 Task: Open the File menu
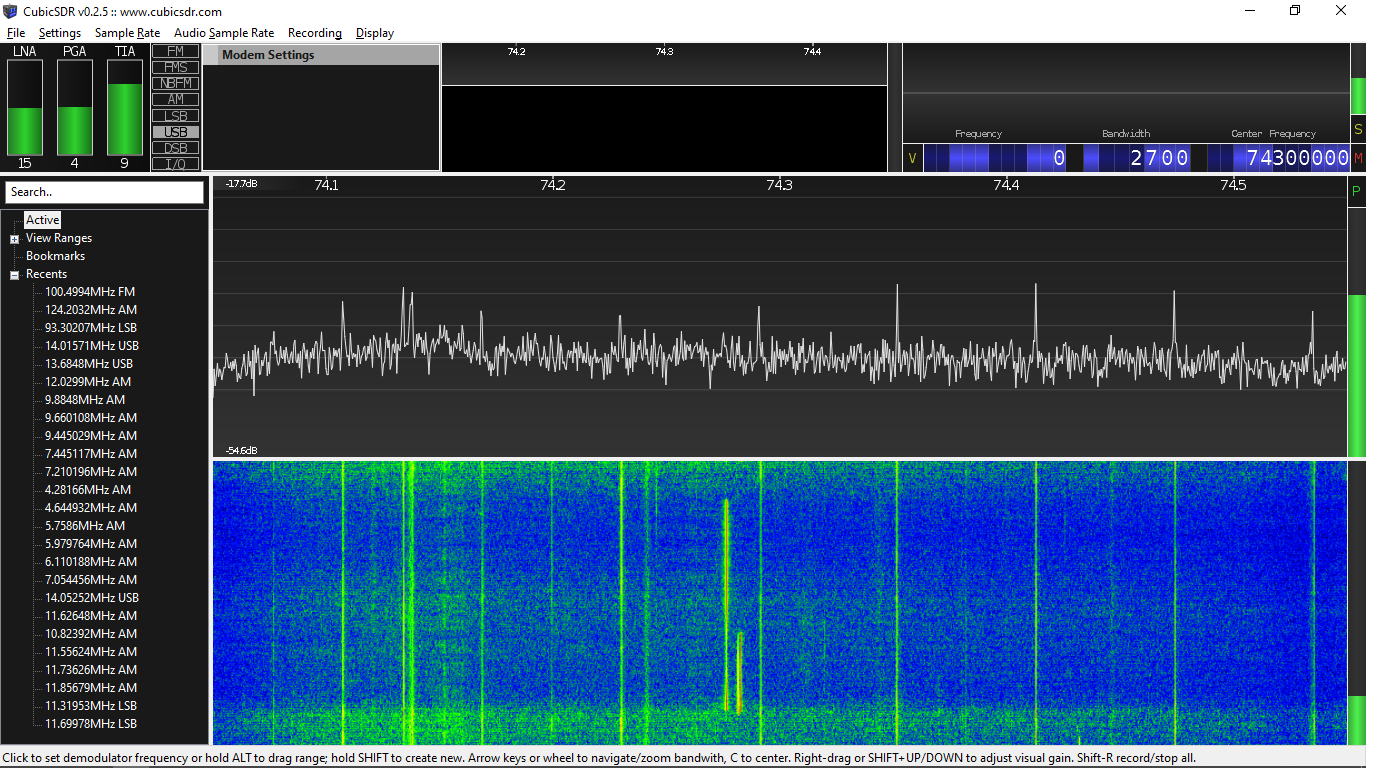click(15, 33)
